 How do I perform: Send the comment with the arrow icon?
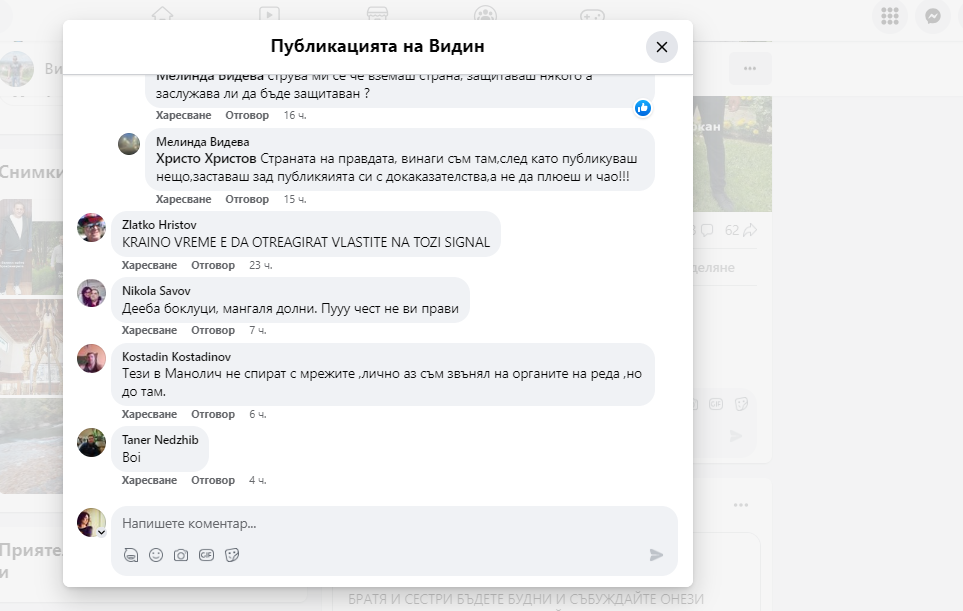point(656,555)
